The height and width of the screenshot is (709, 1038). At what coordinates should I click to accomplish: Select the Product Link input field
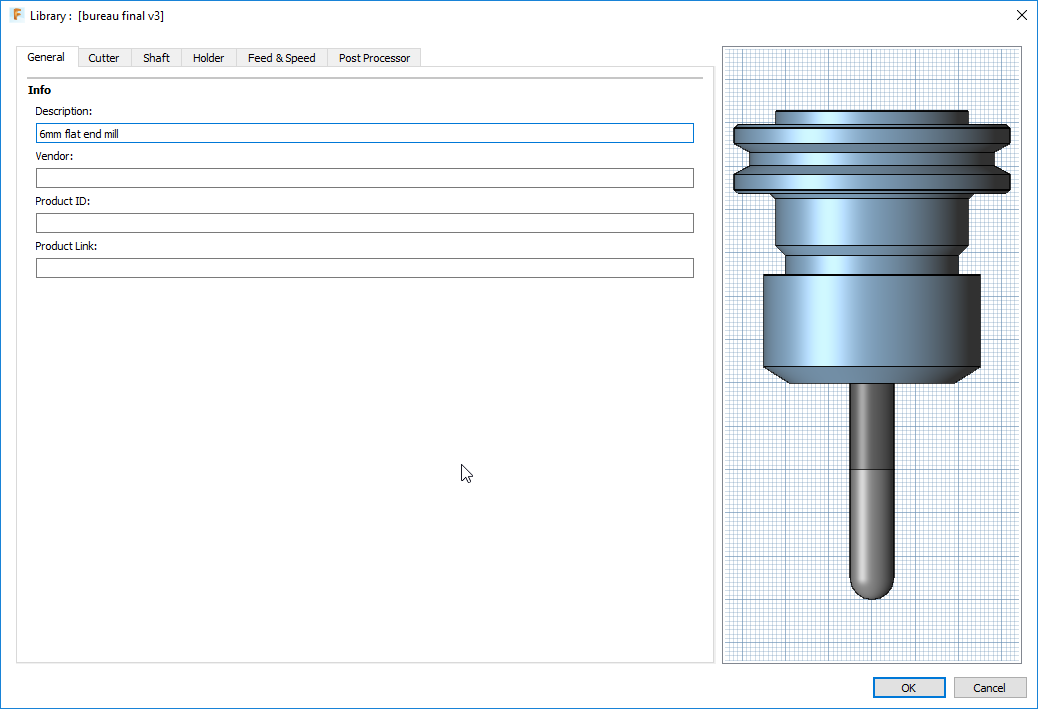coord(365,268)
